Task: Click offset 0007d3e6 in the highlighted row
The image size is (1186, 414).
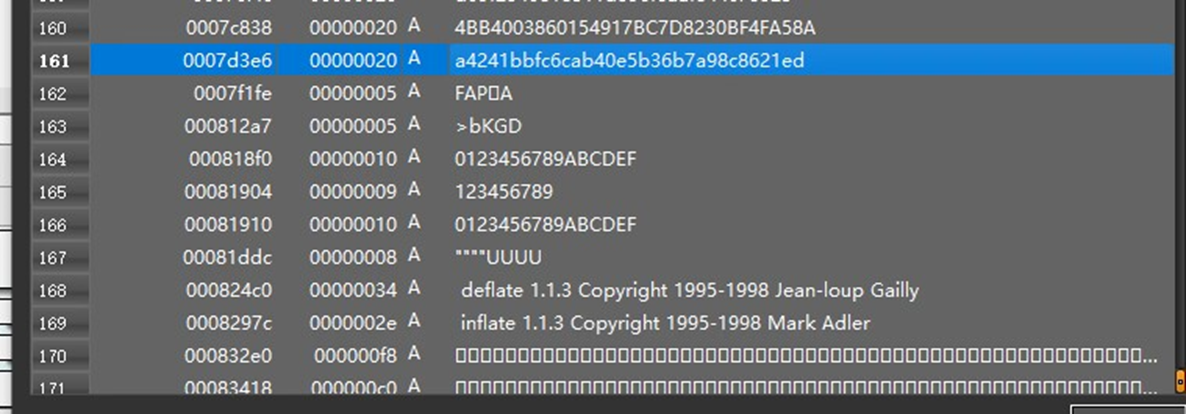Action: [227, 61]
